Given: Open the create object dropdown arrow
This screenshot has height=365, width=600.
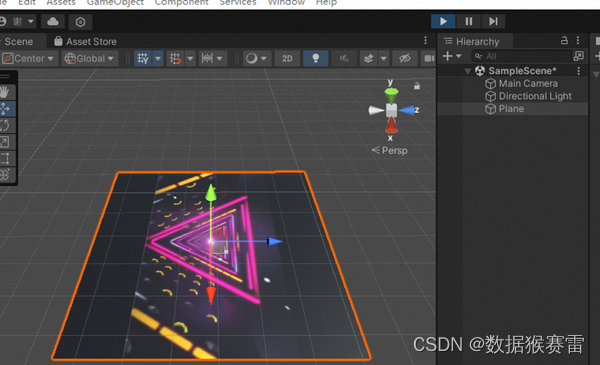Looking at the screenshot, I should 458,56.
